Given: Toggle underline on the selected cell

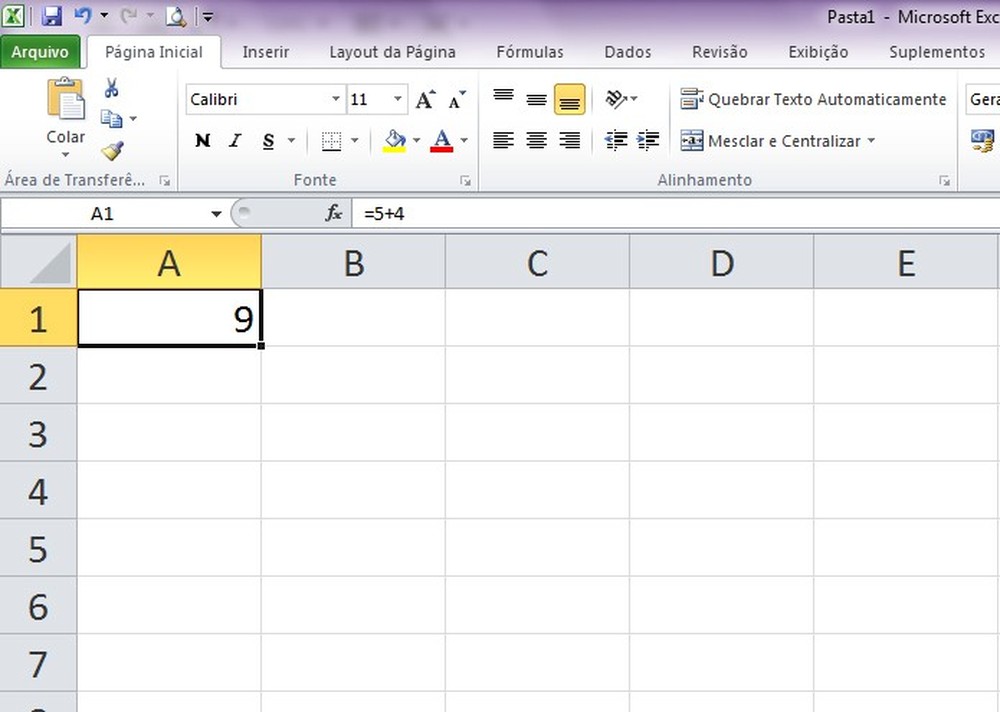Looking at the screenshot, I should (x=268, y=140).
